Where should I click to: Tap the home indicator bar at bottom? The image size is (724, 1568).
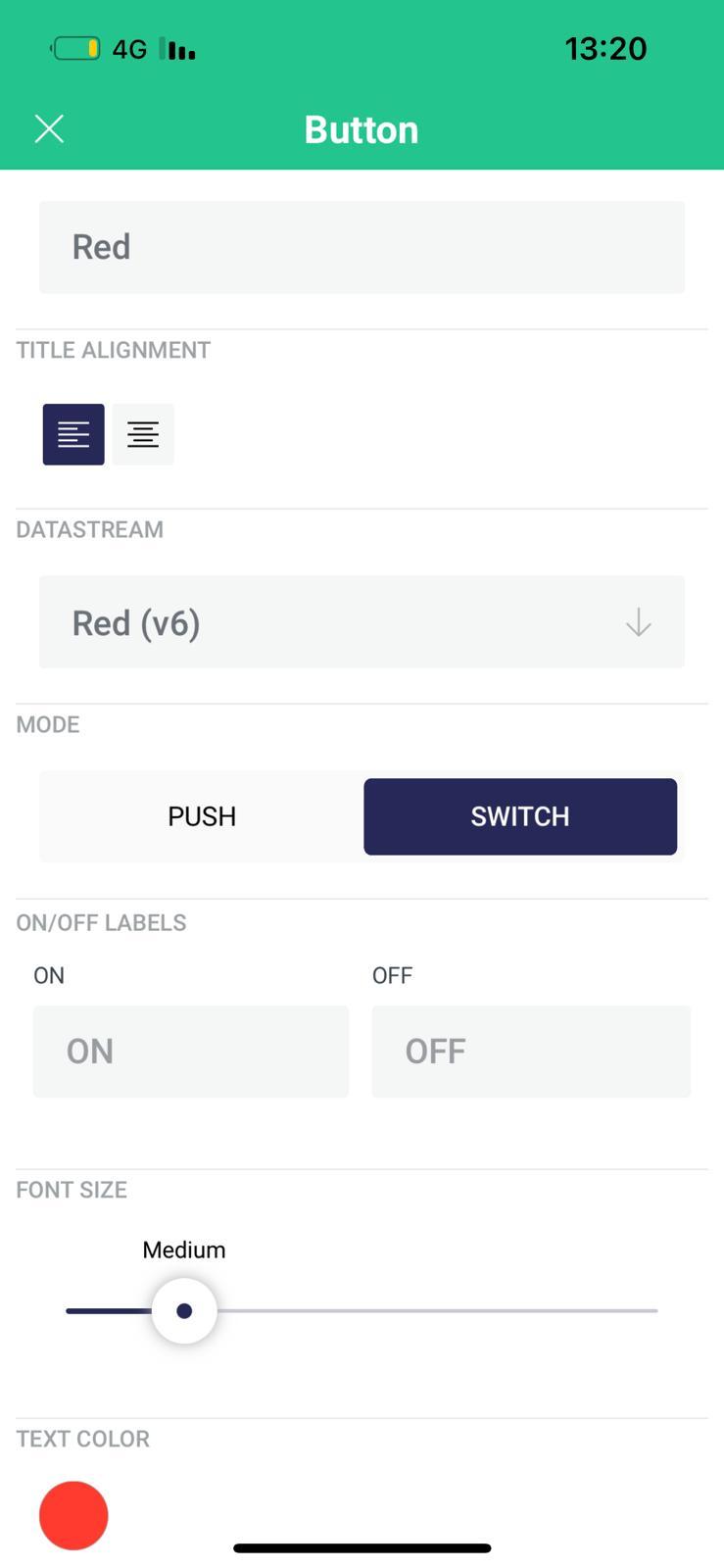click(x=362, y=1548)
